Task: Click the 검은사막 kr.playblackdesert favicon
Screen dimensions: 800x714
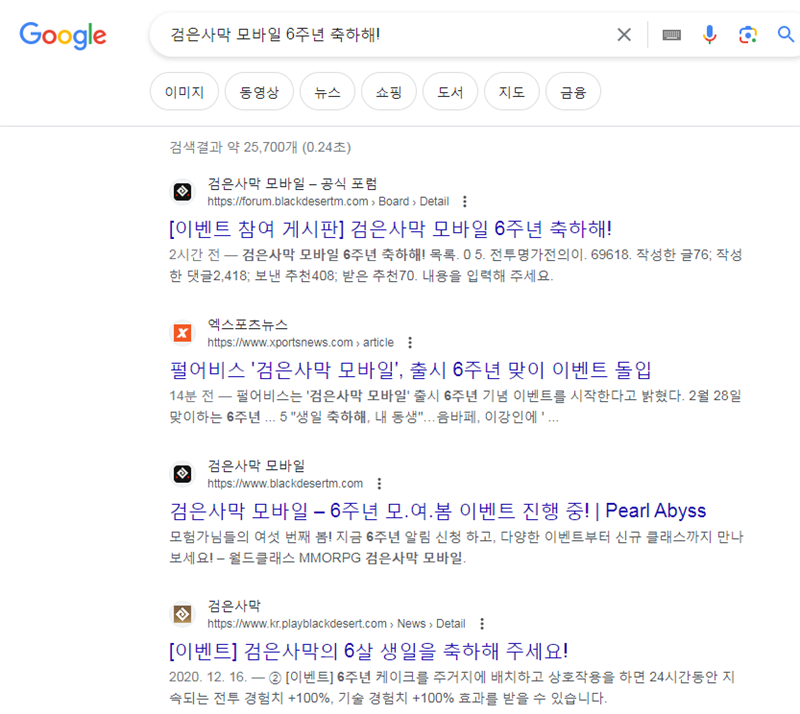Action: coord(183,614)
